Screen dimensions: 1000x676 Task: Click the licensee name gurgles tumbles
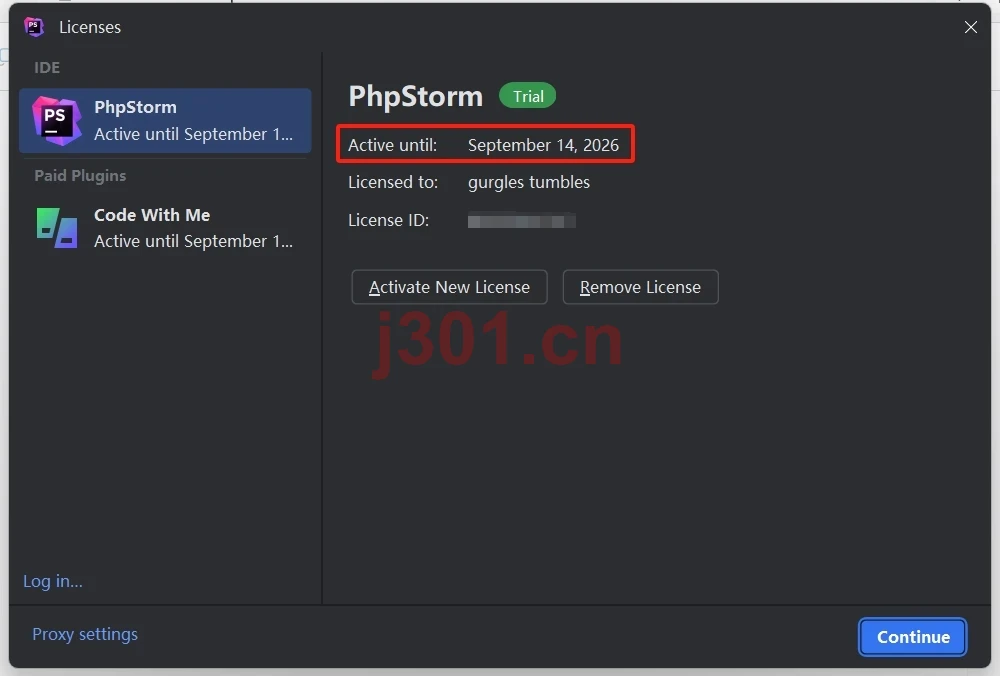[529, 182]
